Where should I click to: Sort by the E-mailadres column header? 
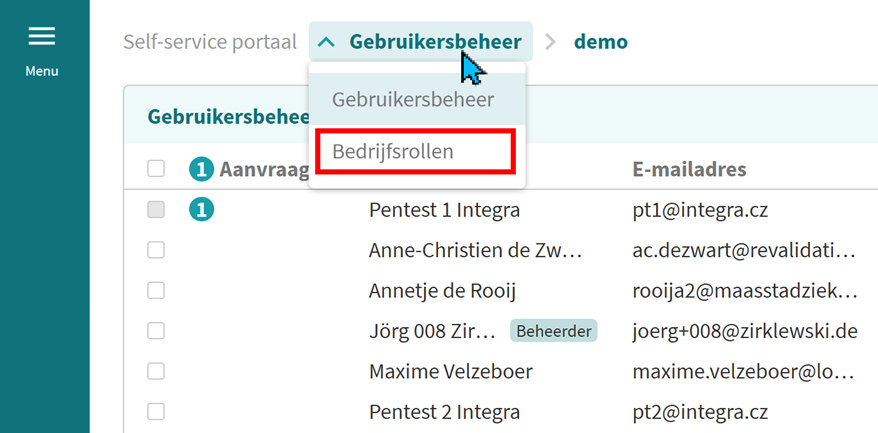click(x=689, y=169)
